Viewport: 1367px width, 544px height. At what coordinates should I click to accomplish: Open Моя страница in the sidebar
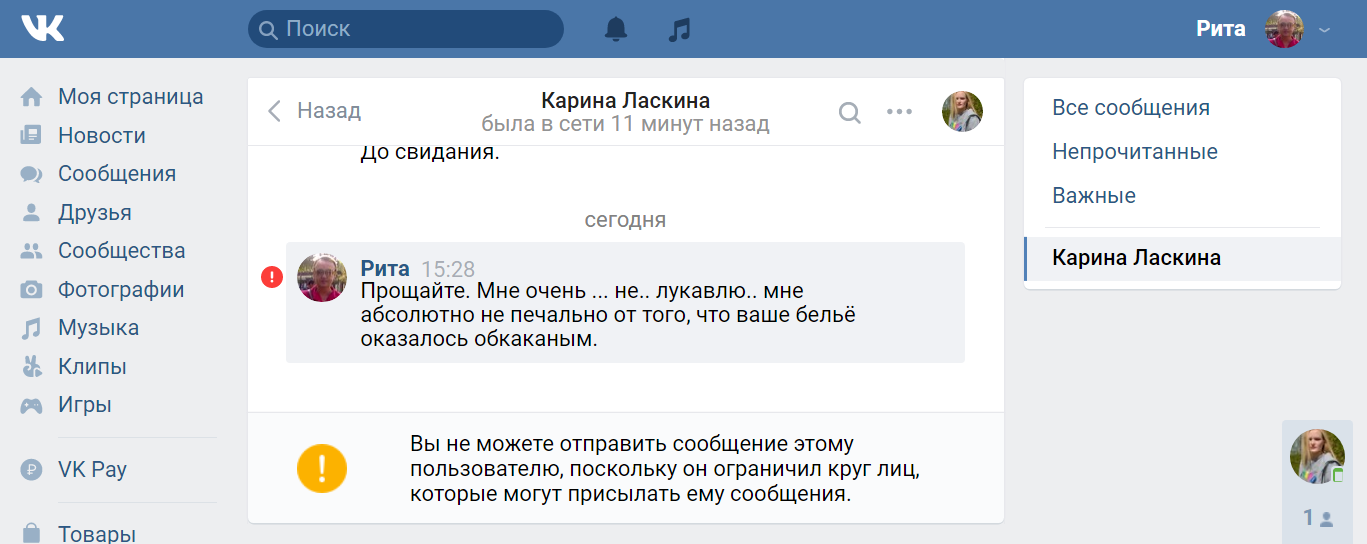(130, 97)
